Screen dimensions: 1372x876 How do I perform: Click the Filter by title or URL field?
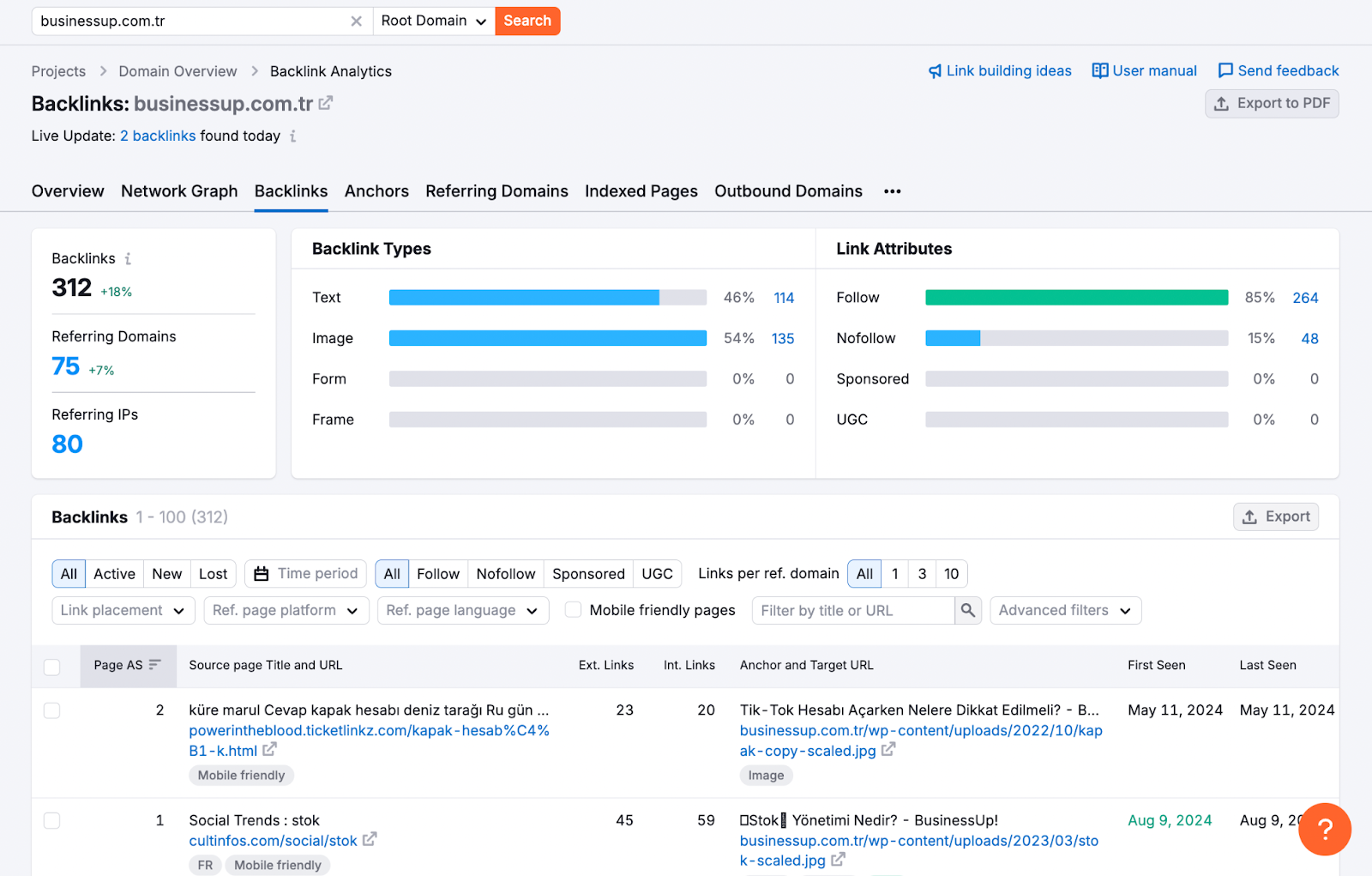tap(853, 610)
